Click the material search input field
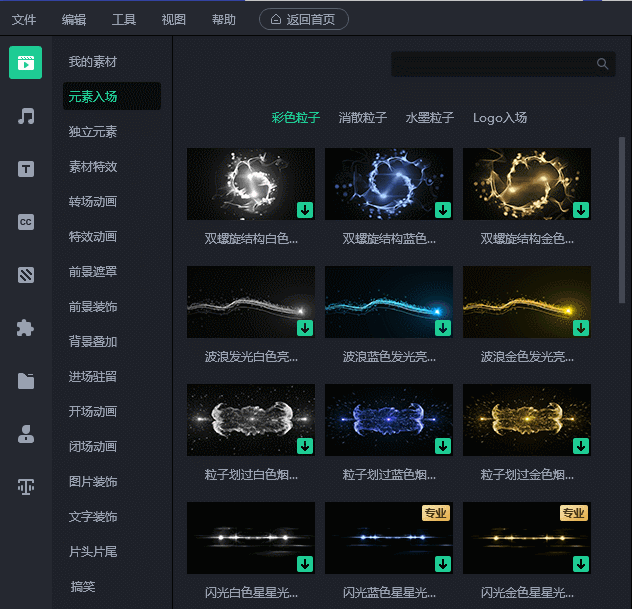The image size is (632, 609). 503,64
